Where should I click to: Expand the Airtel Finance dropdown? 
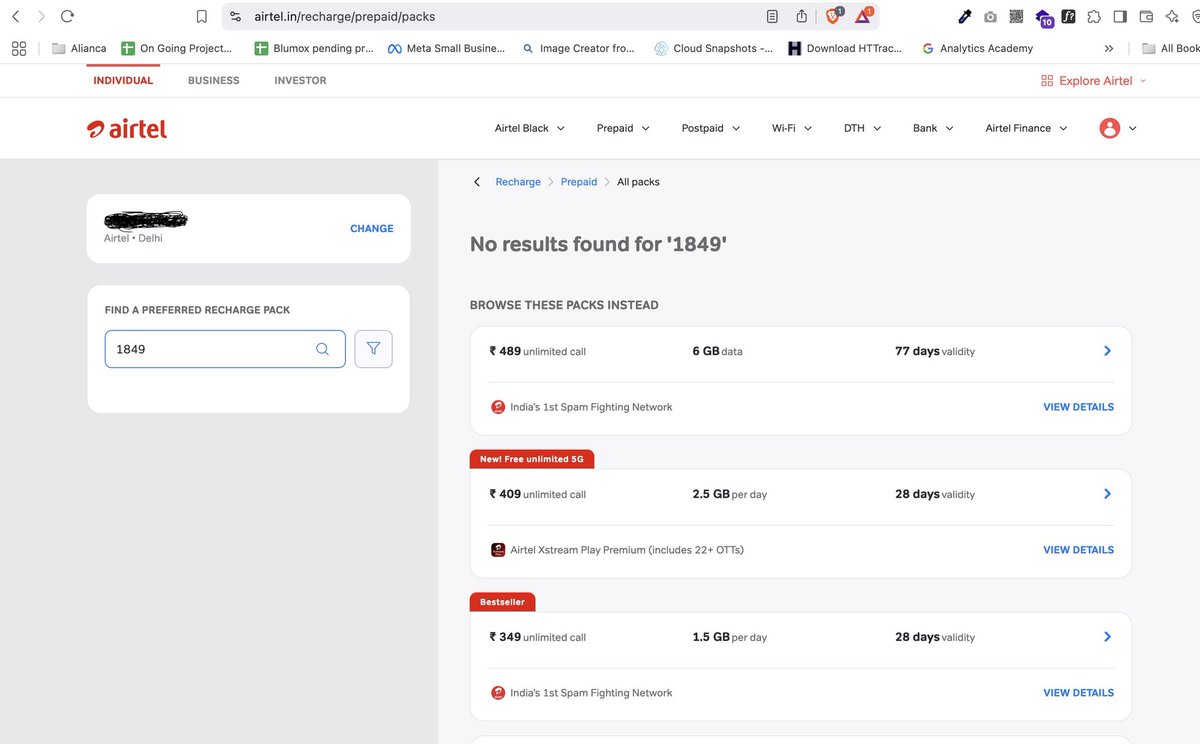coord(1027,128)
